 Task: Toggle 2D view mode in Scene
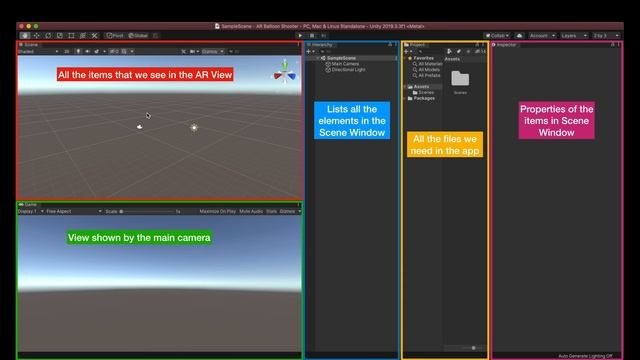pos(67,51)
